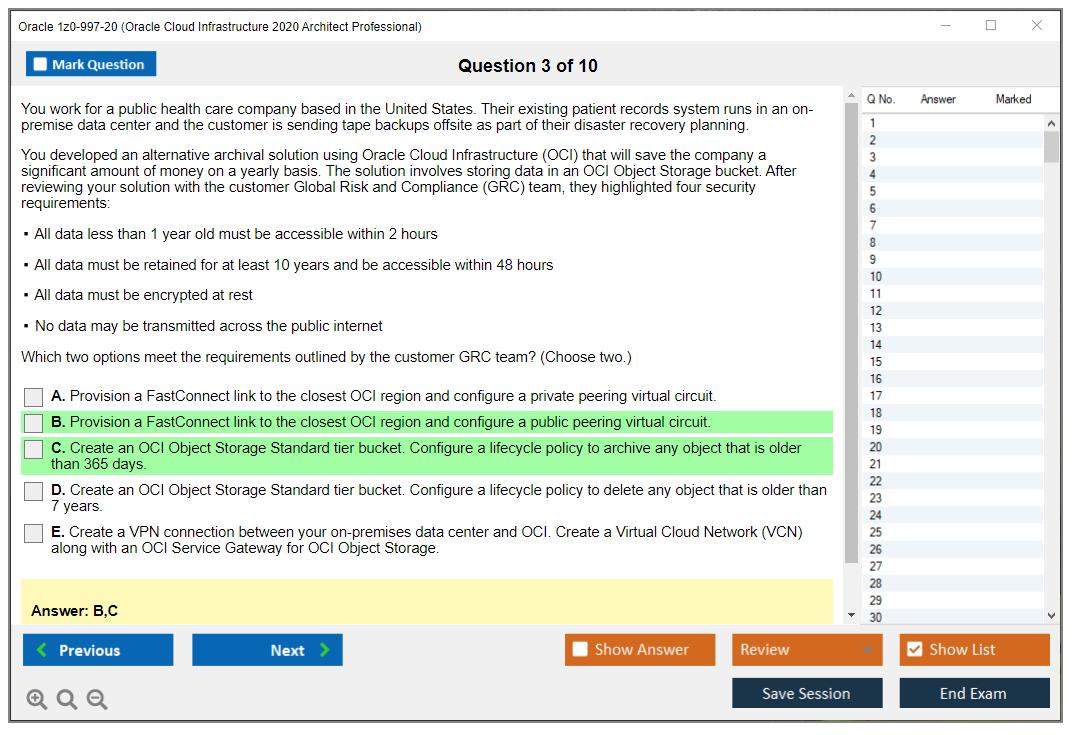Click the plain magnifier reset-zoom icon
Viewport: 1075px width, 735px height.
[x=66, y=699]
